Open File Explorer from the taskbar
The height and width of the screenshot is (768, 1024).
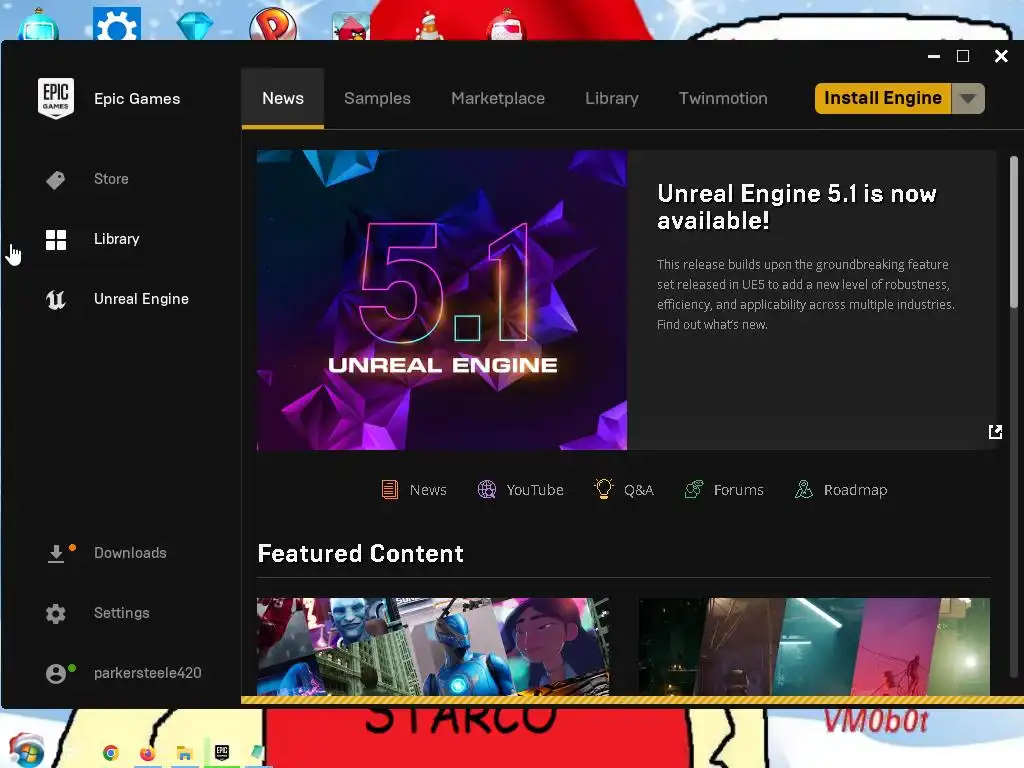pos(184,753)
